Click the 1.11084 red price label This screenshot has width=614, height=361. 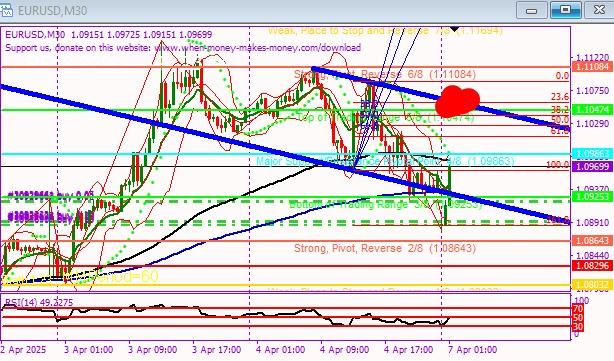[592, 67]
